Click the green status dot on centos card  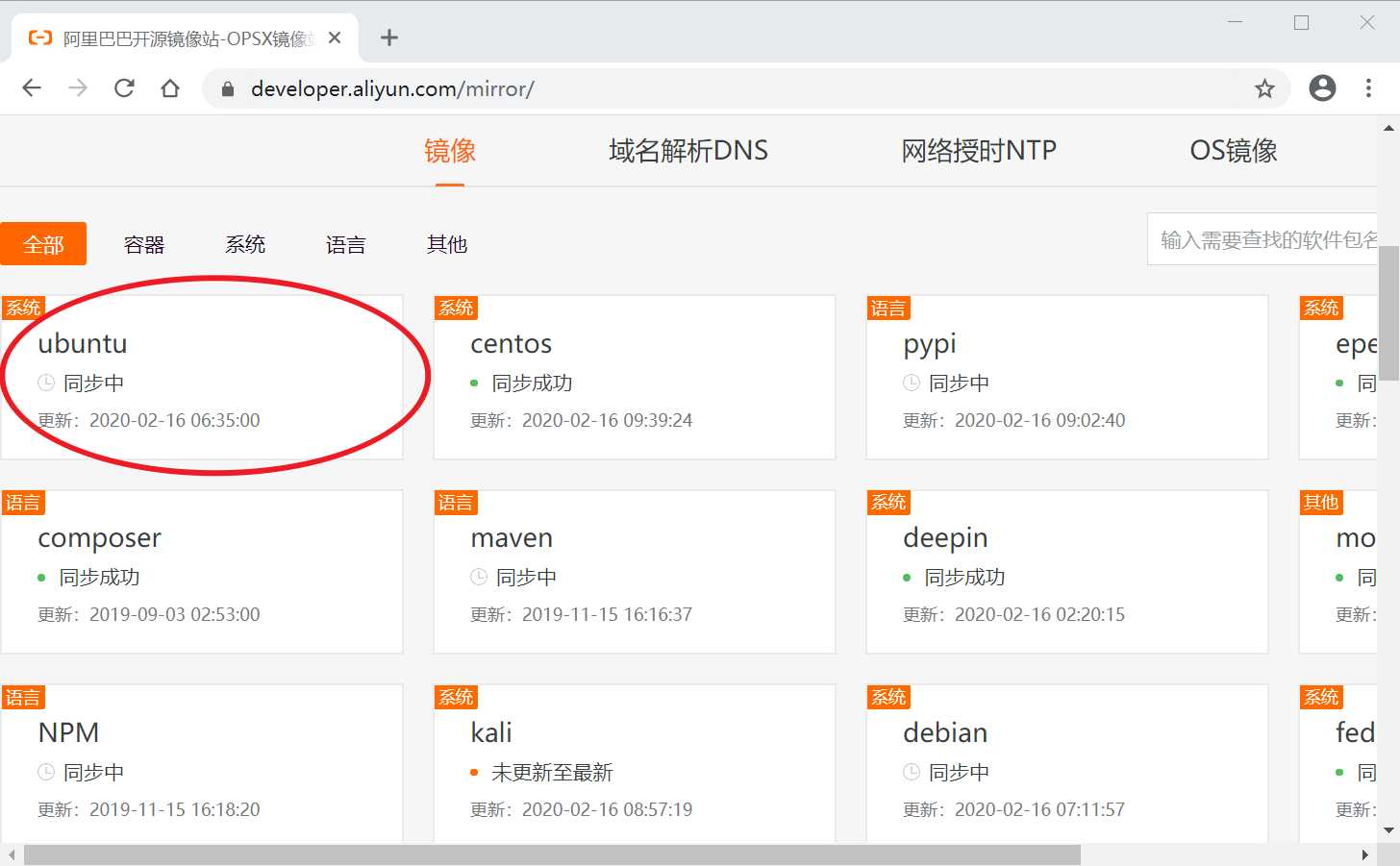pyautogui.click(x=474, y=384)
